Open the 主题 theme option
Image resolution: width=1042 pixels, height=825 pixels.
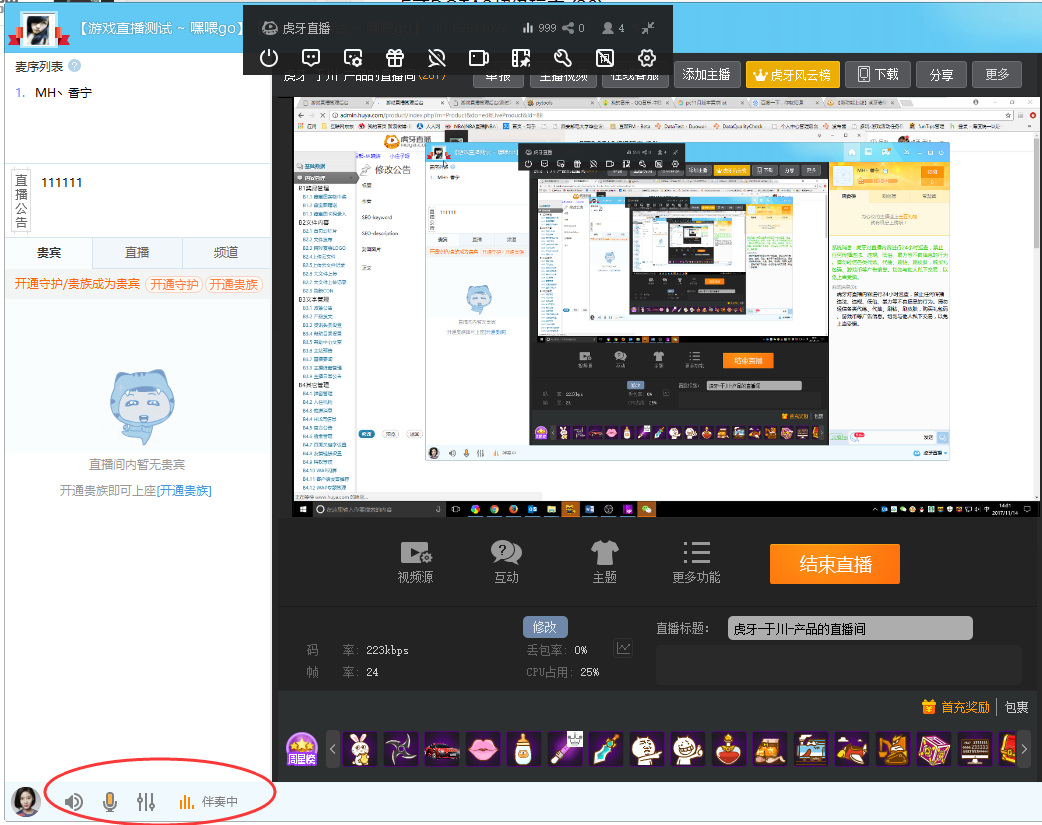[605, 562]
